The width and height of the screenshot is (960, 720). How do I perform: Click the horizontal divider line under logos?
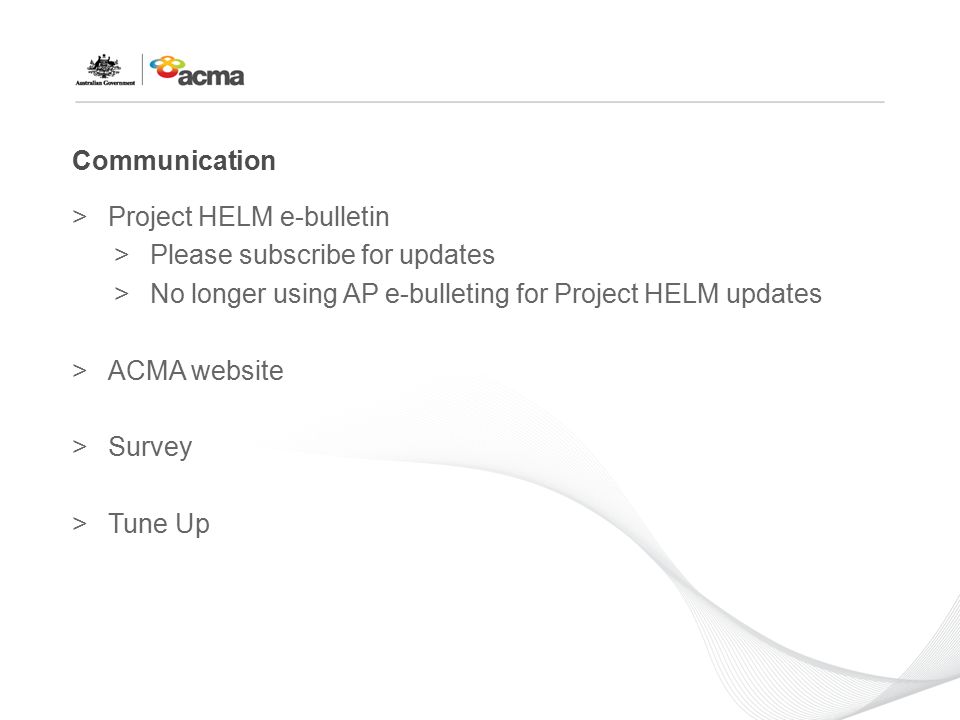point(479,102)
